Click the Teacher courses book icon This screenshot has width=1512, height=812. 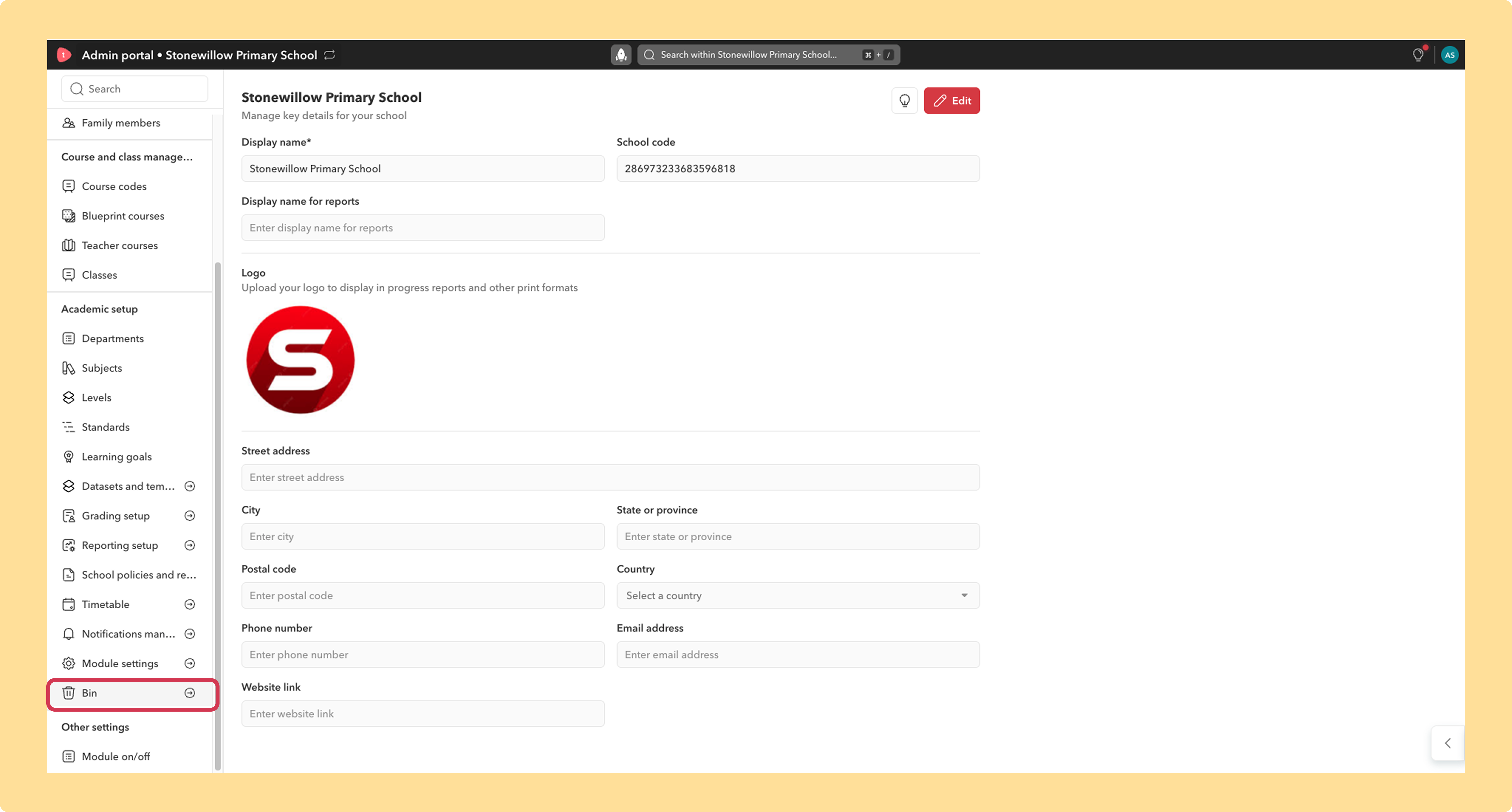(x=69, y=245)
